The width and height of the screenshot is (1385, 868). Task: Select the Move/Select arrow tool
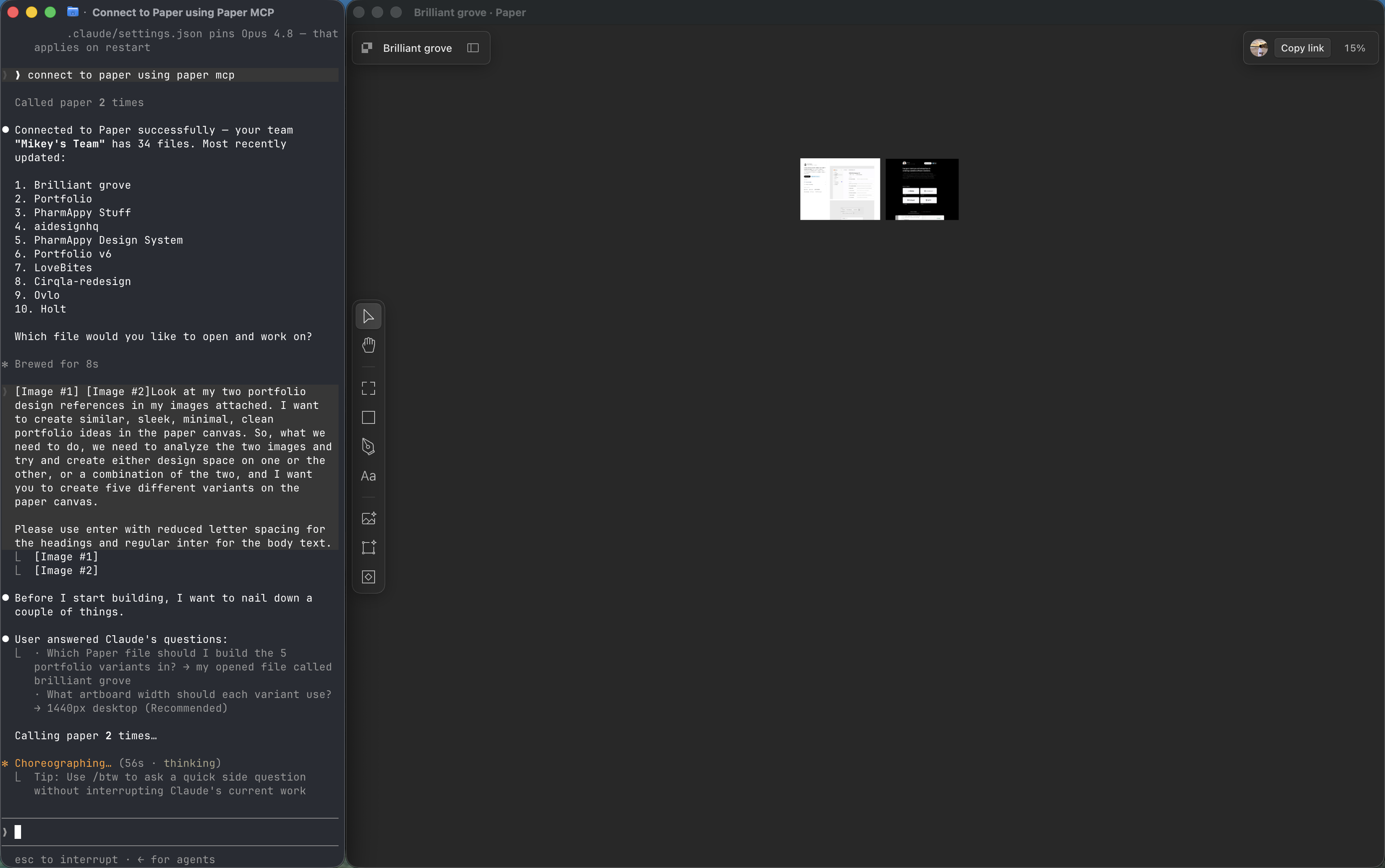(x=368, y=316)
